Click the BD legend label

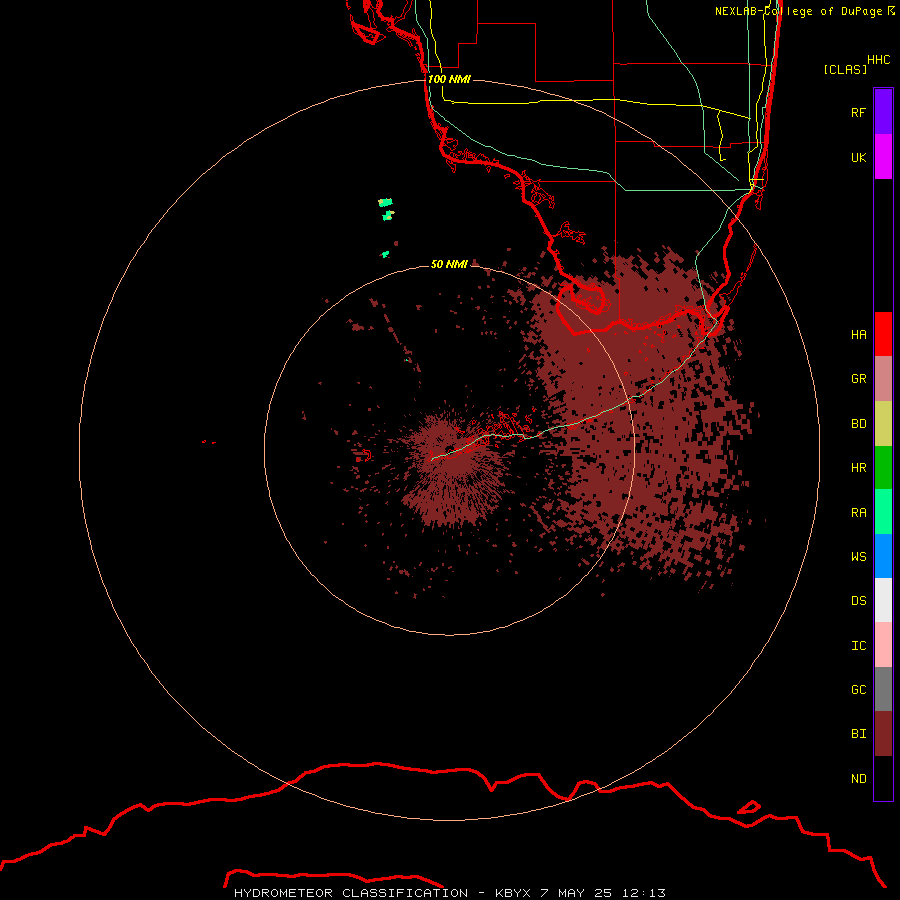(858, 424)
